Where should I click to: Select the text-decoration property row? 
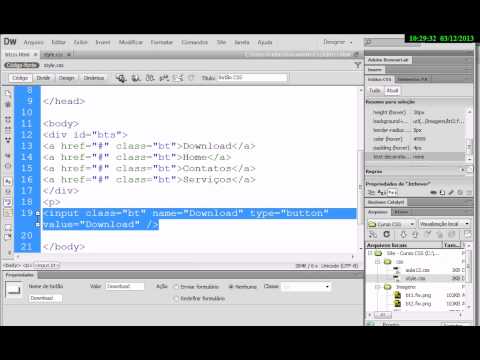pyautogui.click(x=415, y=157)
